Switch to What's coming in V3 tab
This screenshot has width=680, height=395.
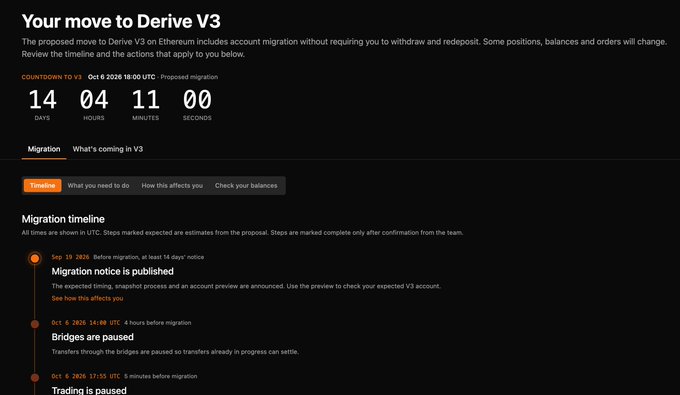tap(108, 149)
